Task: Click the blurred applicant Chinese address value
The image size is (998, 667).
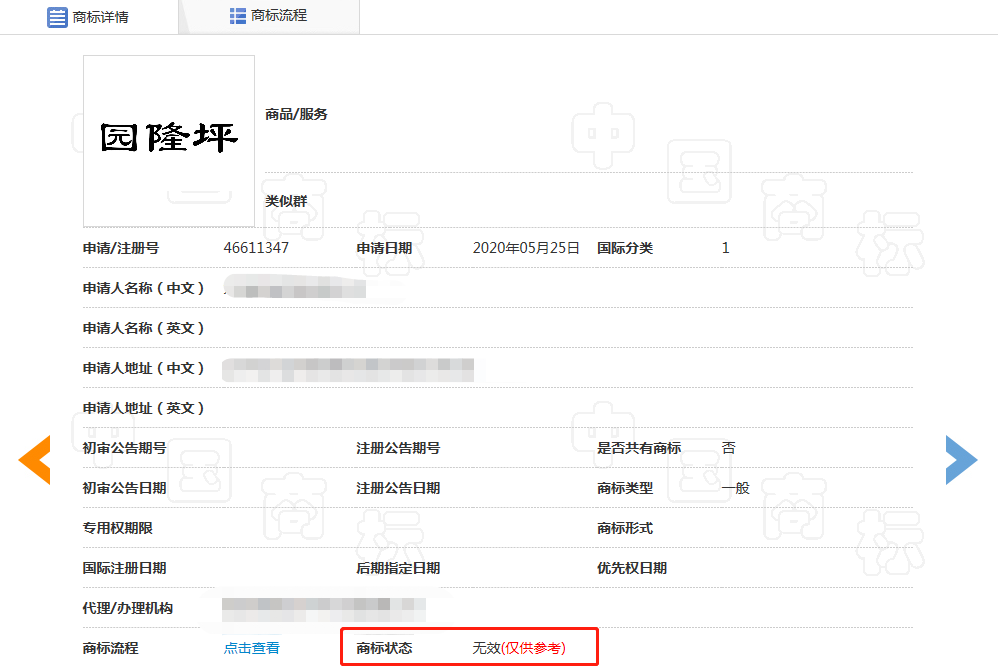Action: click(348, 370)
